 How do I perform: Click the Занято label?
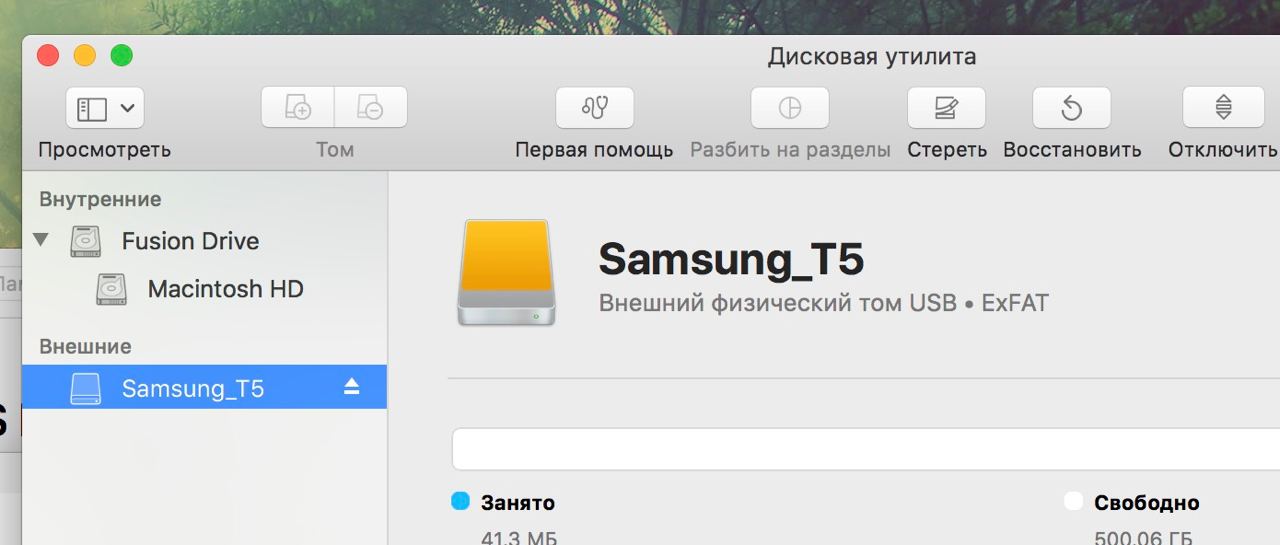[x=518, y=503]
